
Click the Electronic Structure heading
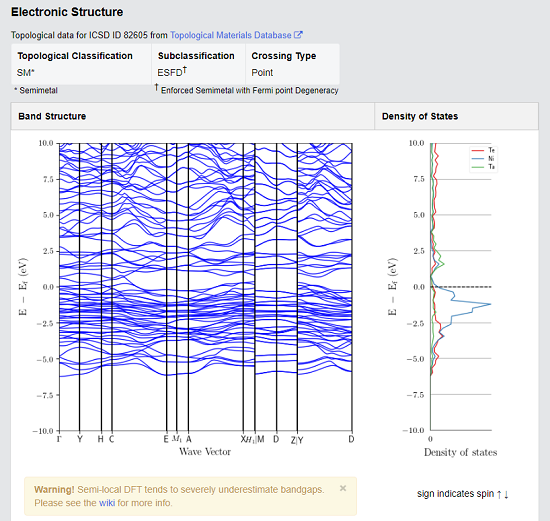[x=67, y=12]
